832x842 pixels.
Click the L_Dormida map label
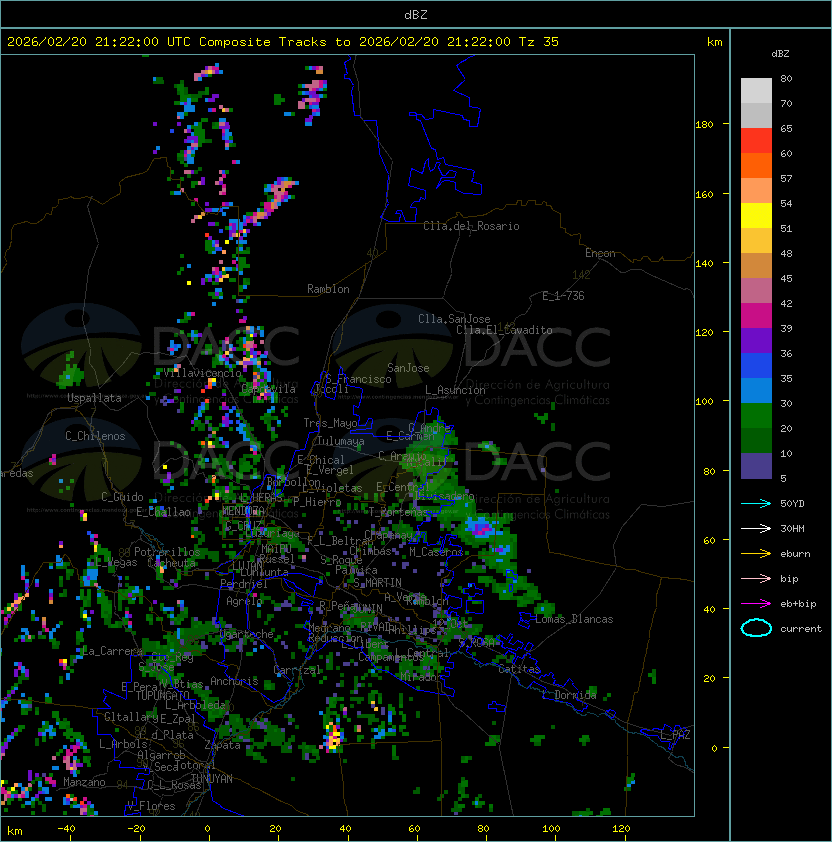[569, 695]
